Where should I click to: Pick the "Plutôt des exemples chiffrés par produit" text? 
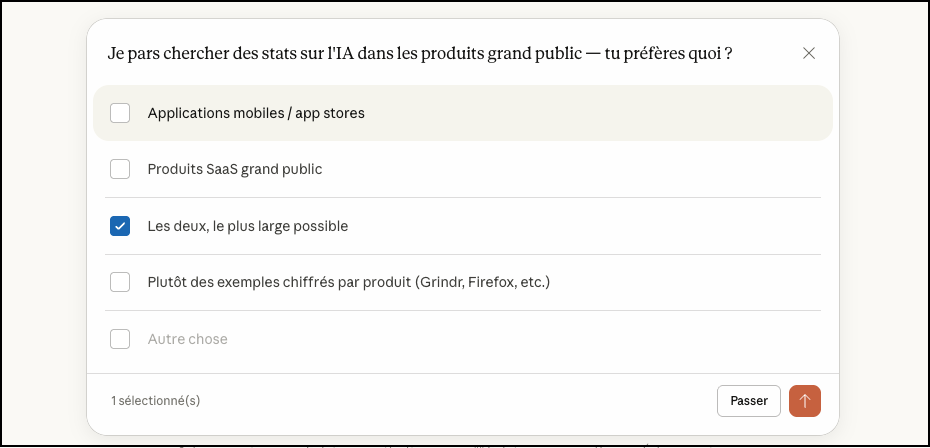click(278, 282)
